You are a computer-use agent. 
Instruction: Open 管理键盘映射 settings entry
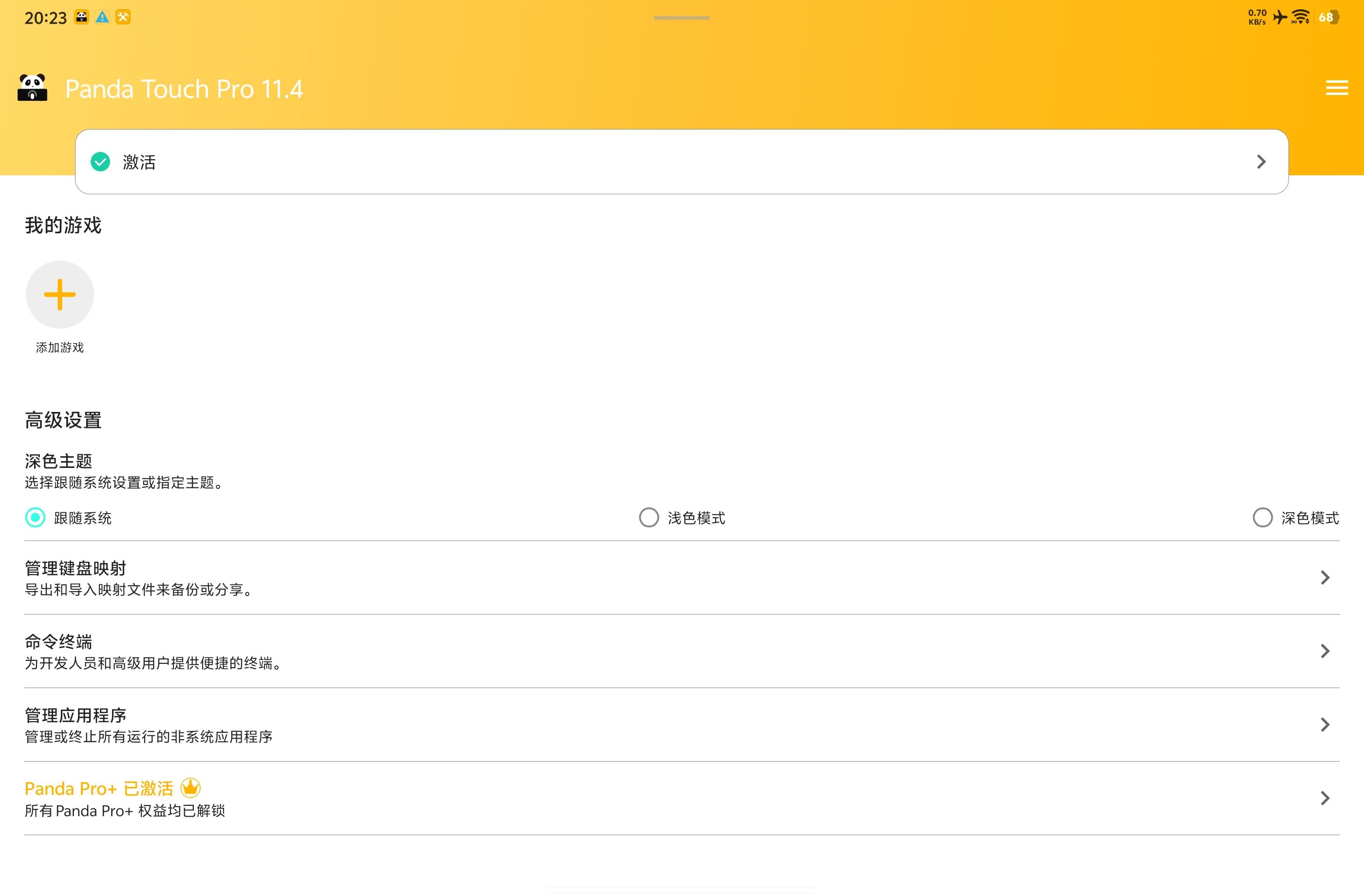coord(682,578)
